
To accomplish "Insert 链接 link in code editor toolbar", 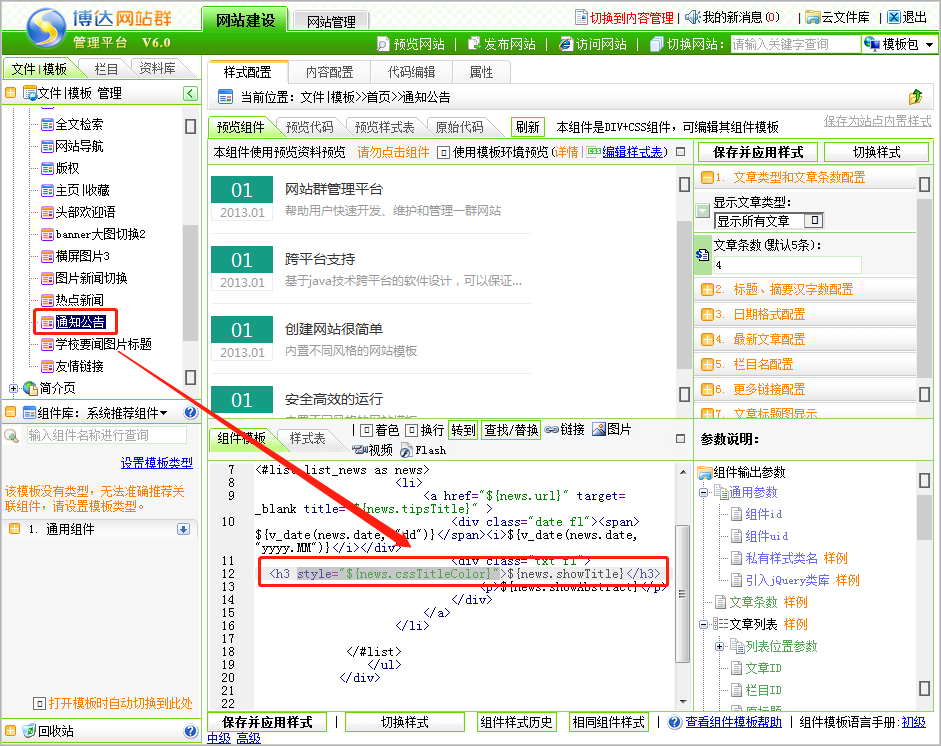I will 552,430.
